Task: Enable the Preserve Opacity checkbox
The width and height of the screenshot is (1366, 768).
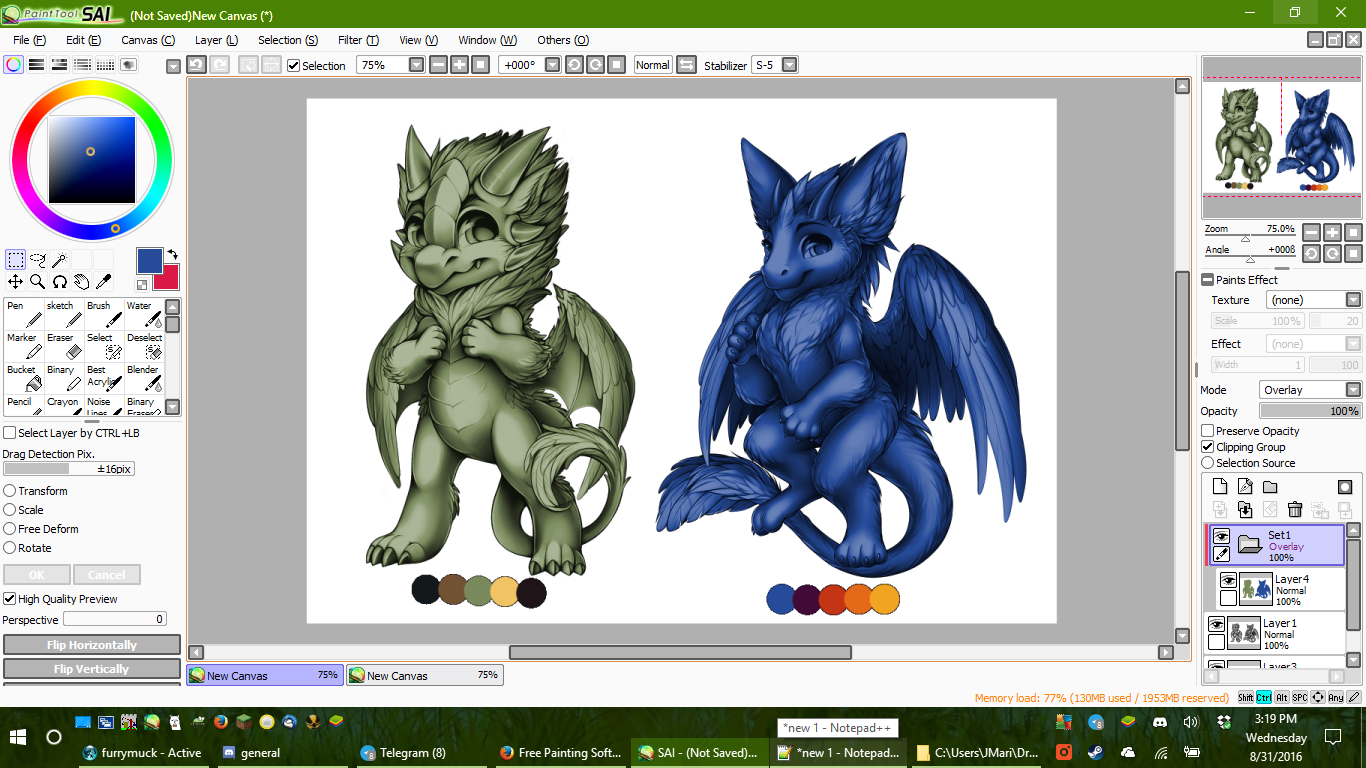Action: point(1208,431)
